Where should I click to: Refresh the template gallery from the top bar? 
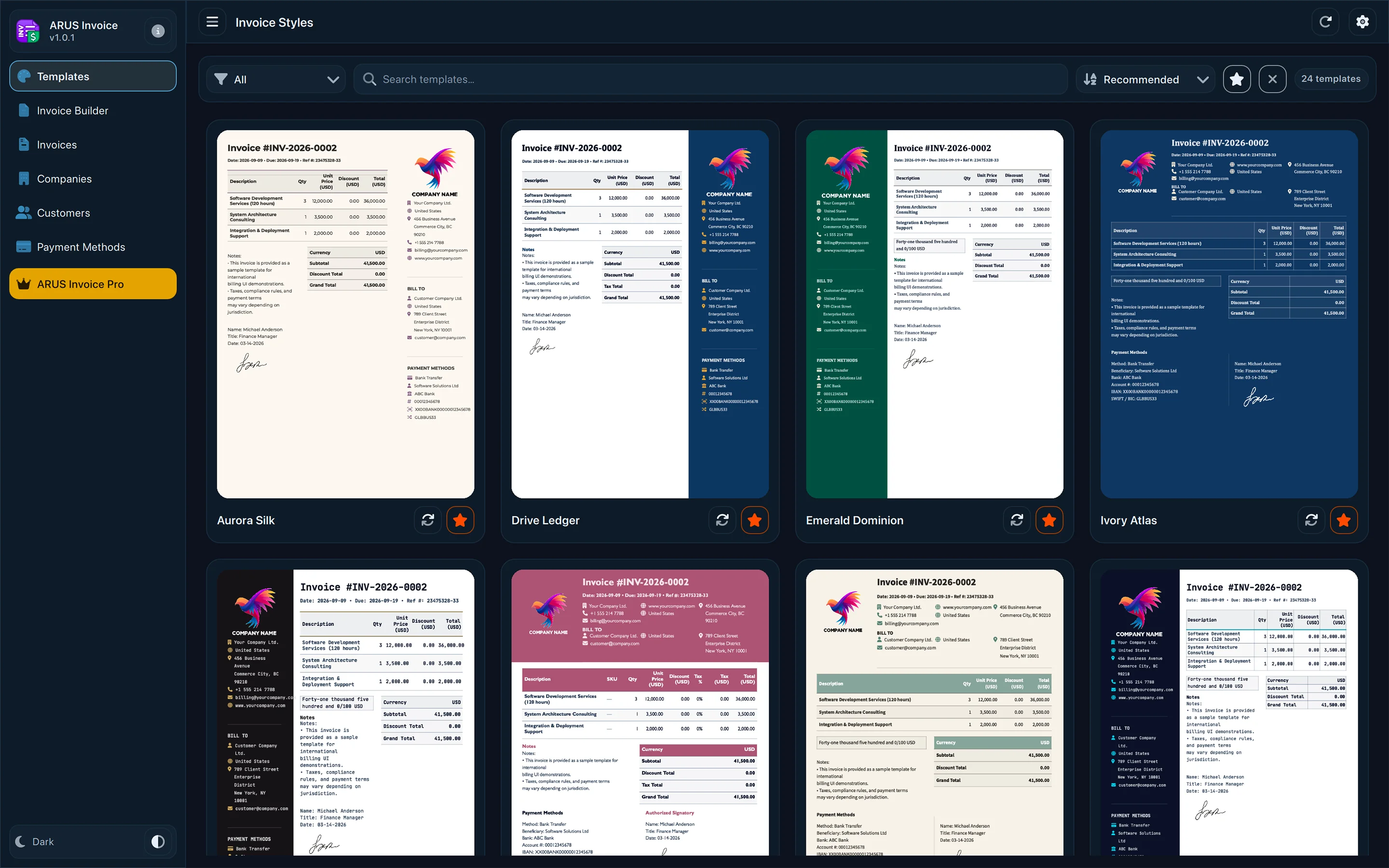click(x=1325, y=22)
